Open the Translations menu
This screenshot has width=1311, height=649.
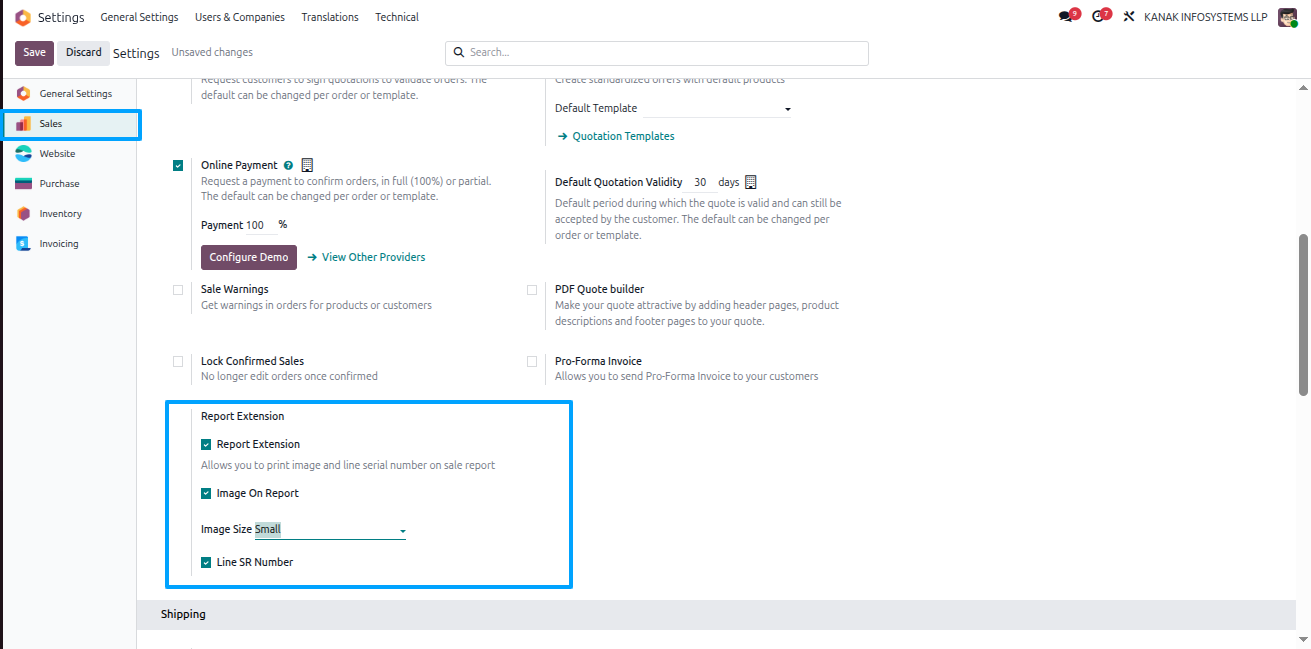click(330, 17)
